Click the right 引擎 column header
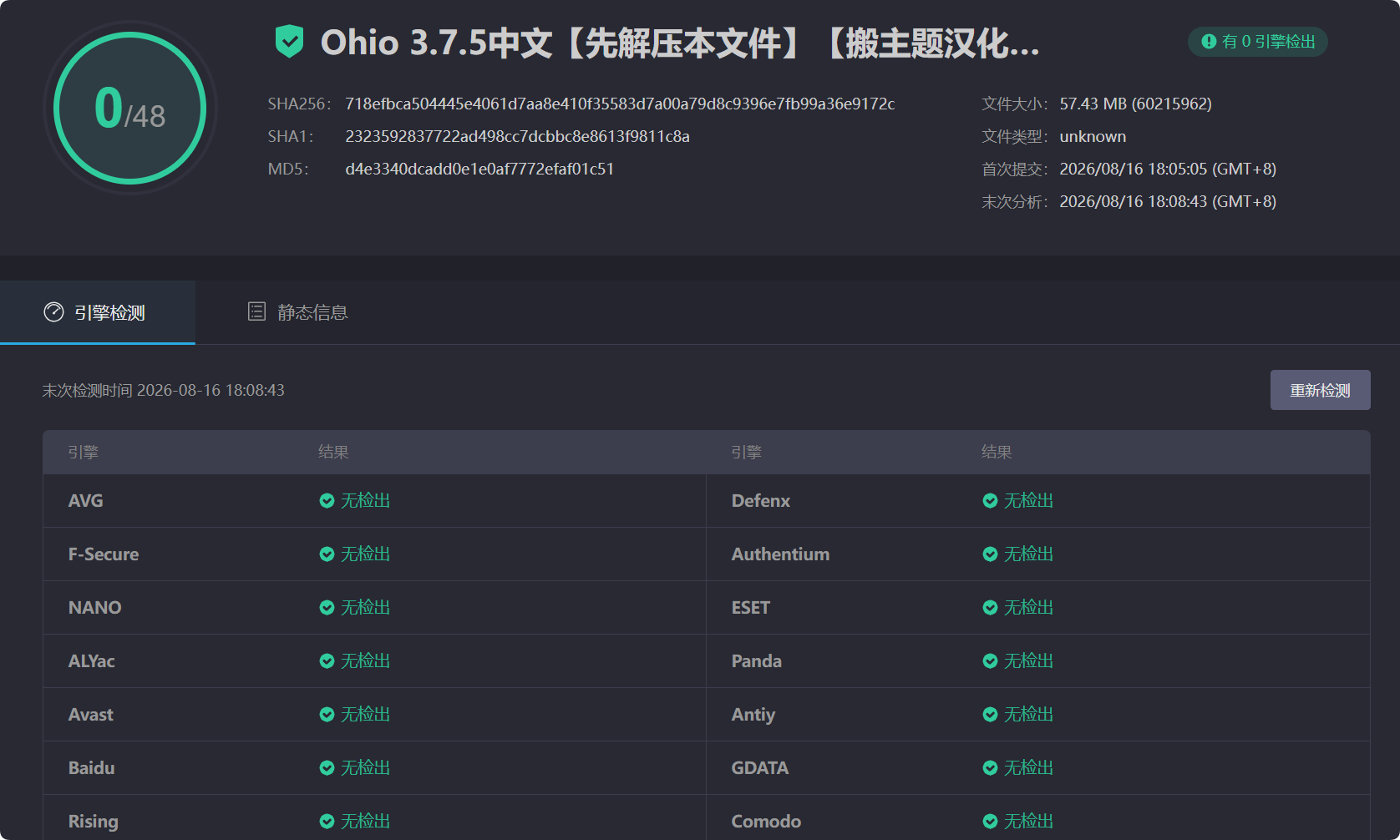Viewport: 1400px width, 840px height. pyautogui.click(x=747, y=452)
